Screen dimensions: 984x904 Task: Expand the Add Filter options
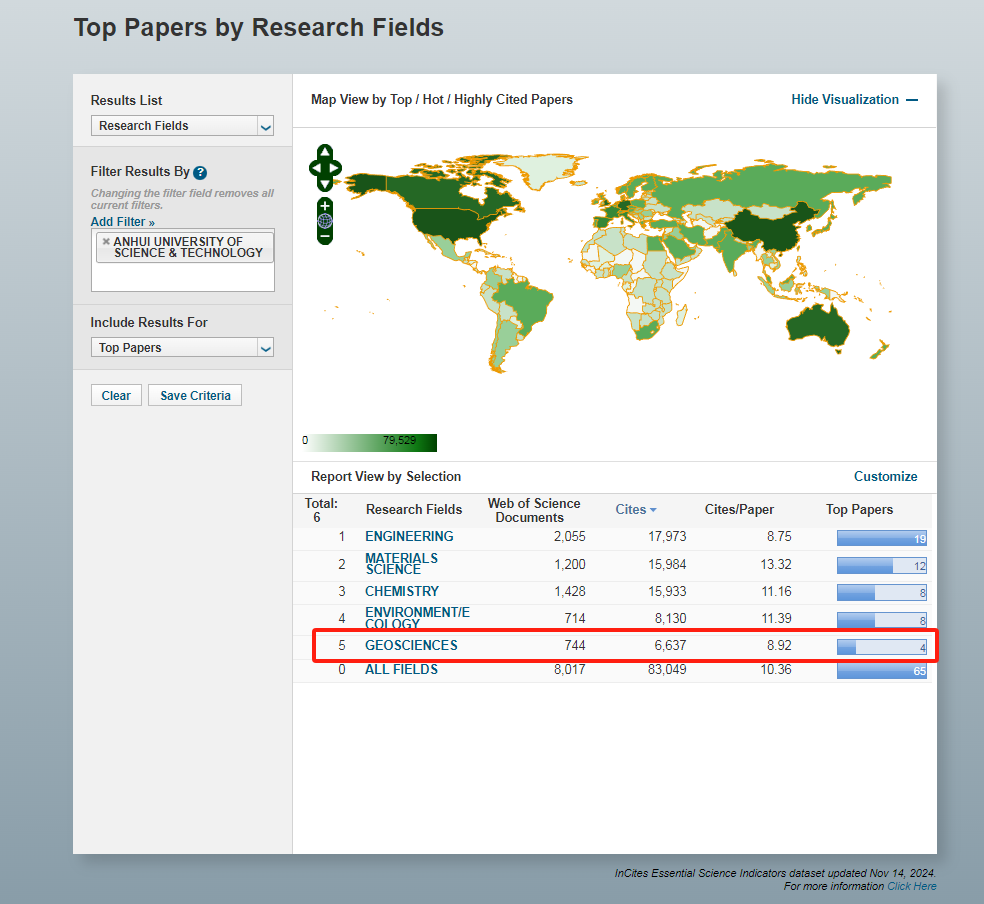(x=122, y=222)
